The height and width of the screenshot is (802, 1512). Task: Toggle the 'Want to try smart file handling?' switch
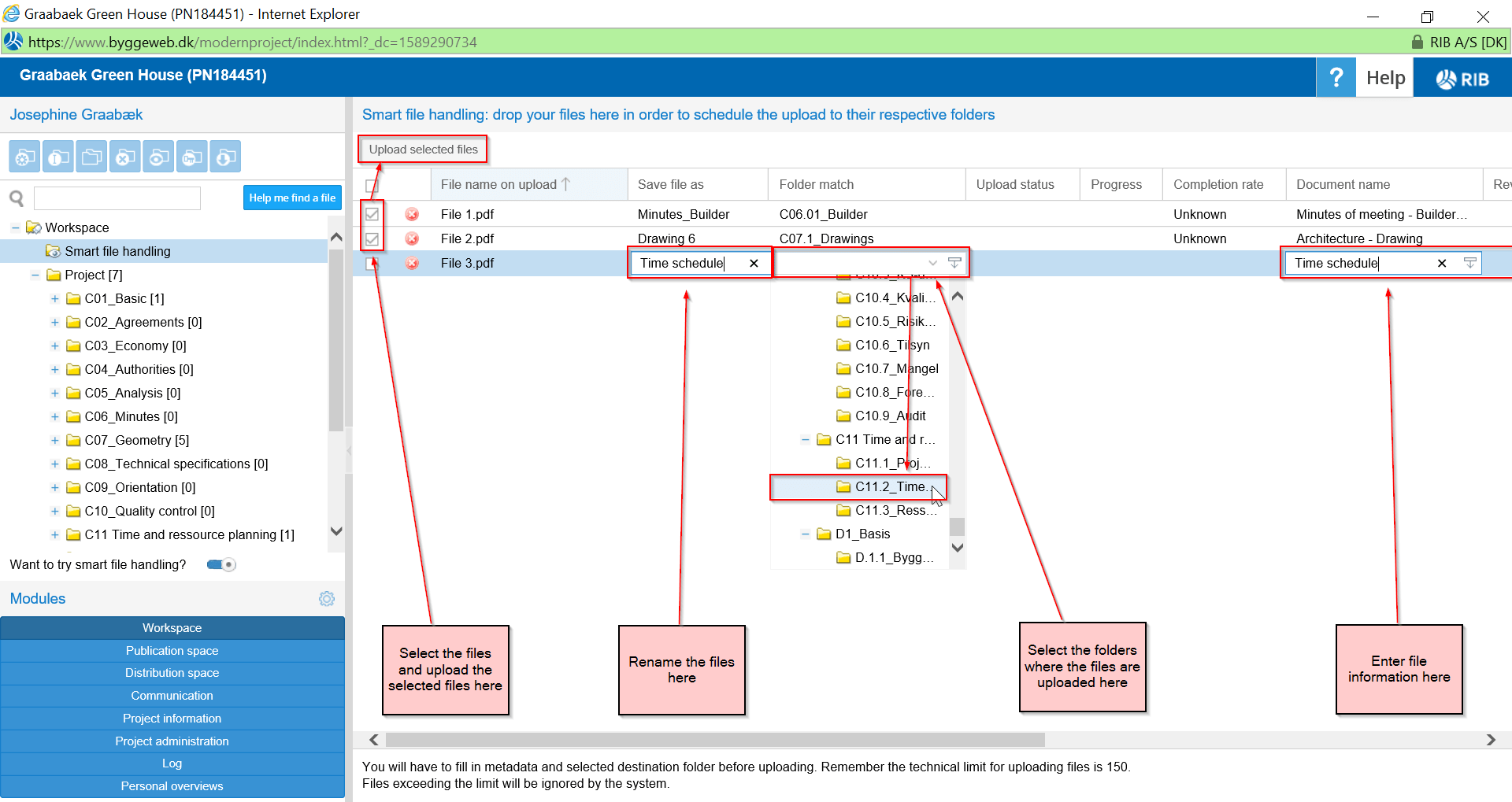pos(220,564)
